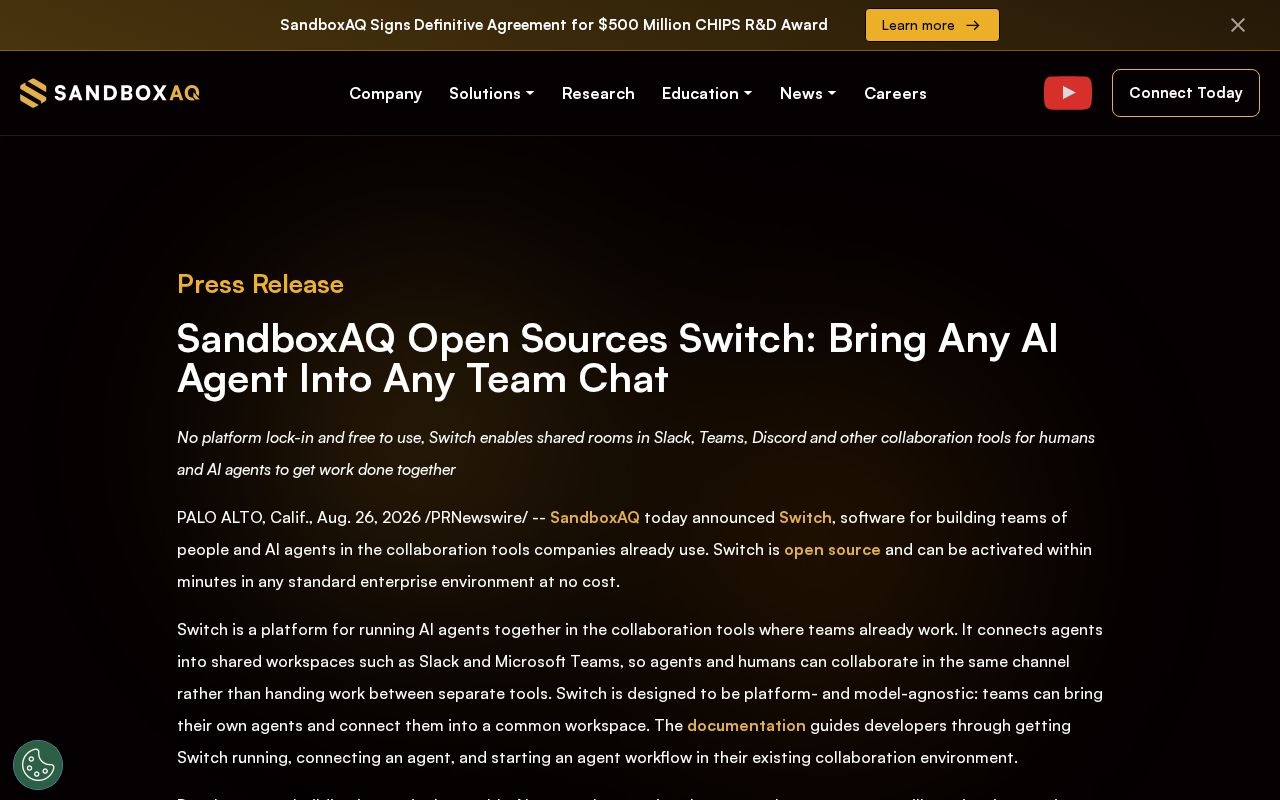Viewport: 1280px width, 800px height.
Task: Click the SandboxAQ logo
Action: [110, 93]
